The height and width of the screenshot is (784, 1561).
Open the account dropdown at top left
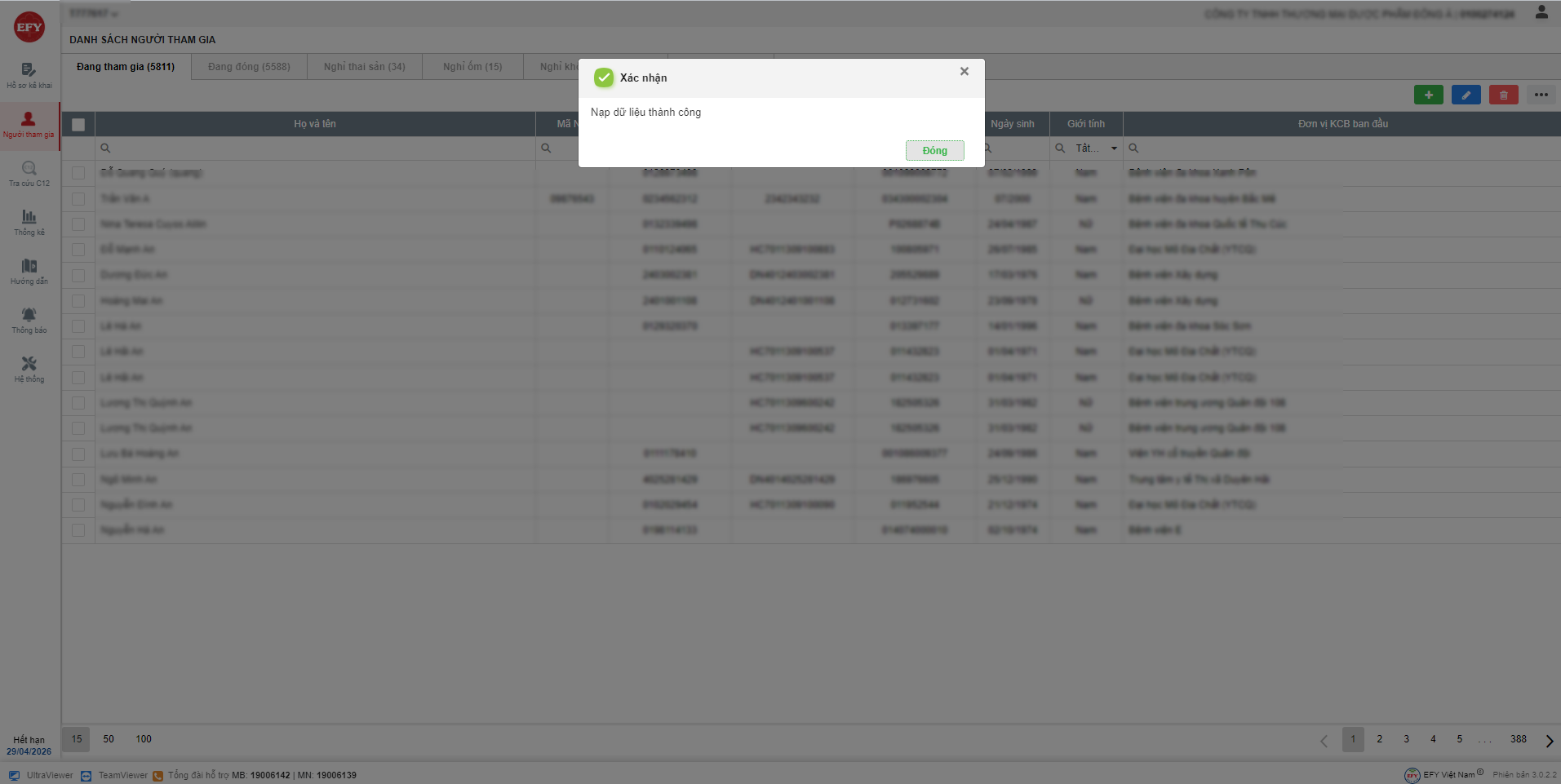tap(95, 13)
